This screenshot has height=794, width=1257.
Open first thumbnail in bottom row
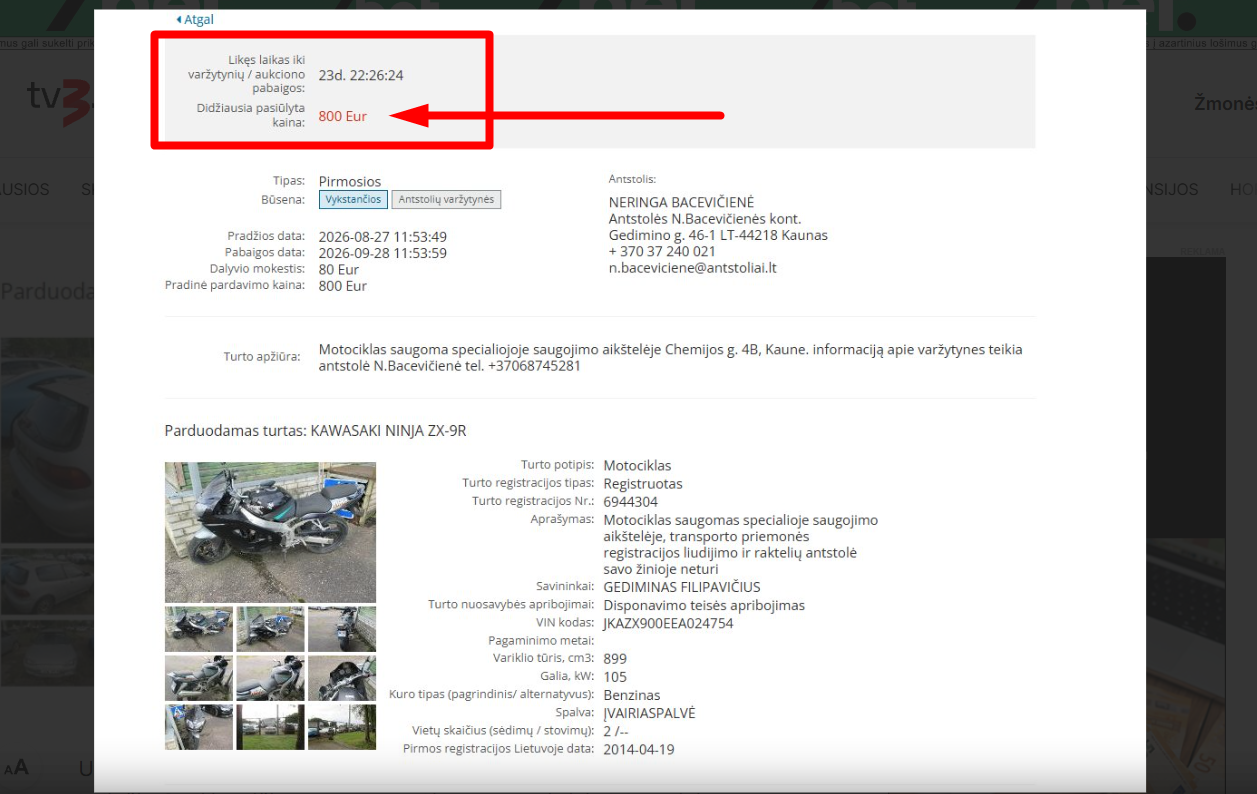pyautogui.click(x=199, y=727)
